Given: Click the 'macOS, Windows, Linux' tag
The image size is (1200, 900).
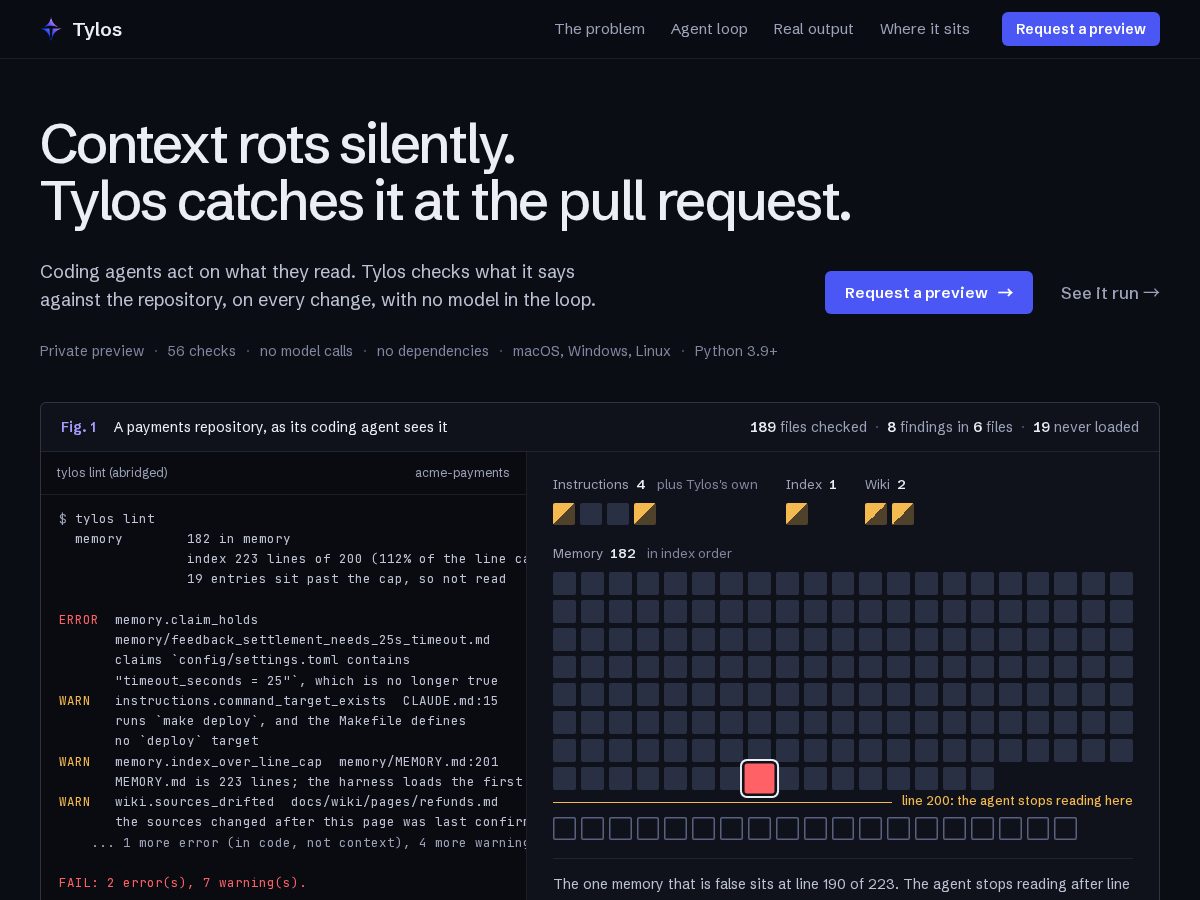Looking at the screenshot, I should click(592, 351).
